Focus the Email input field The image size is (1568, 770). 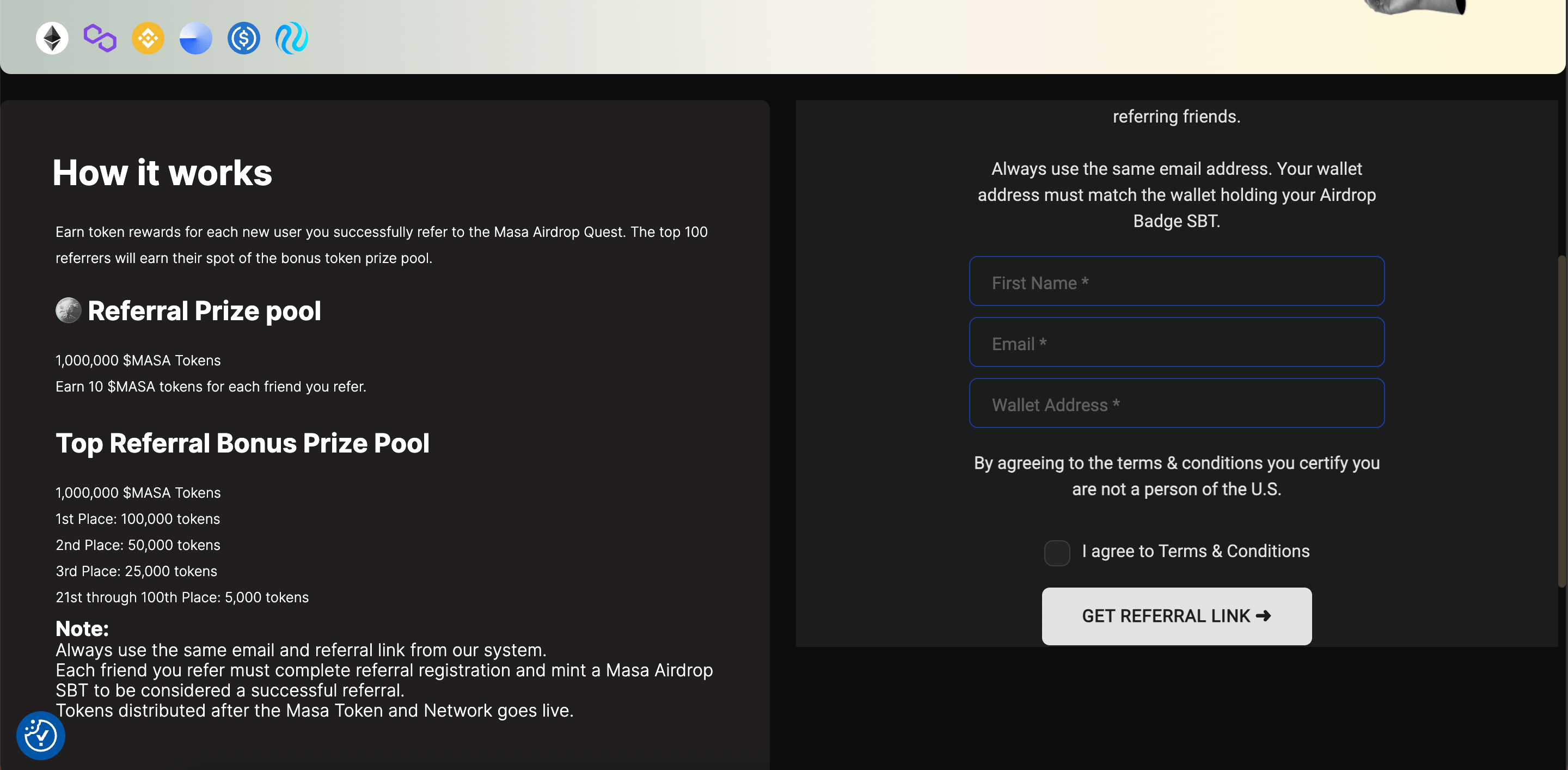(x=1176, y=343)
